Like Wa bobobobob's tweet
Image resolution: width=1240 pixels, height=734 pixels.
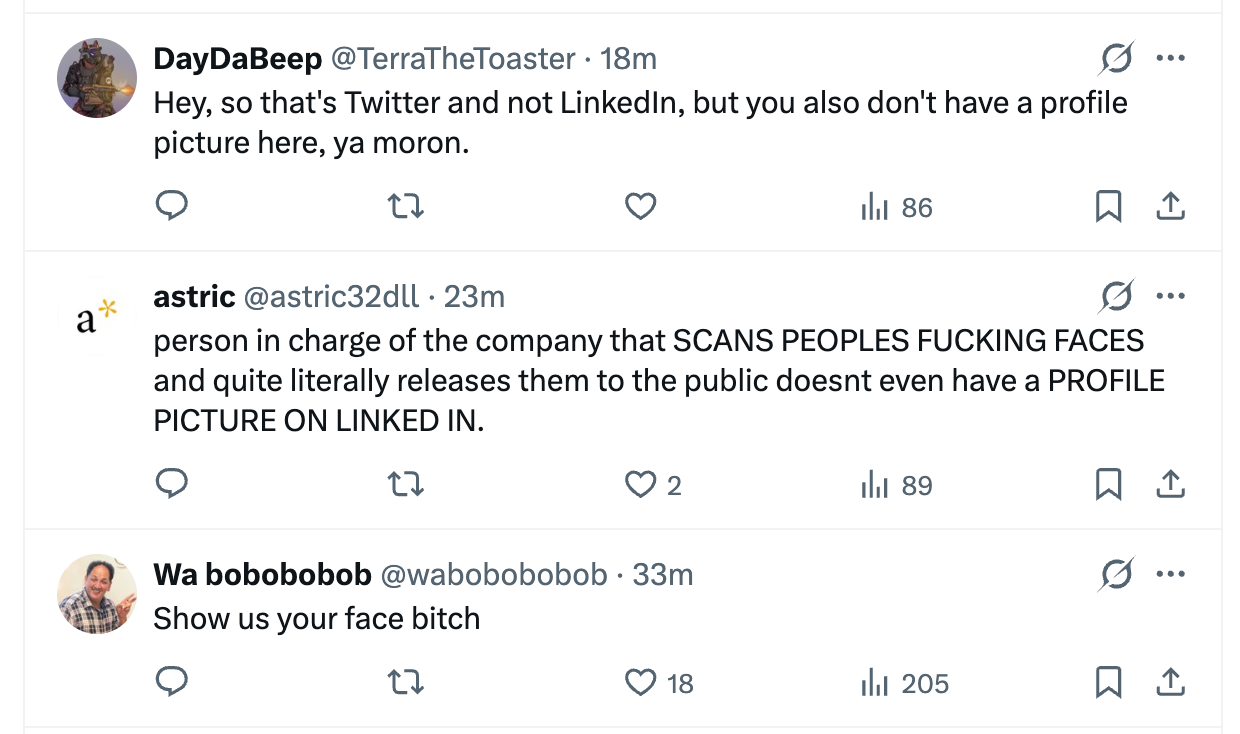(640, 683)
